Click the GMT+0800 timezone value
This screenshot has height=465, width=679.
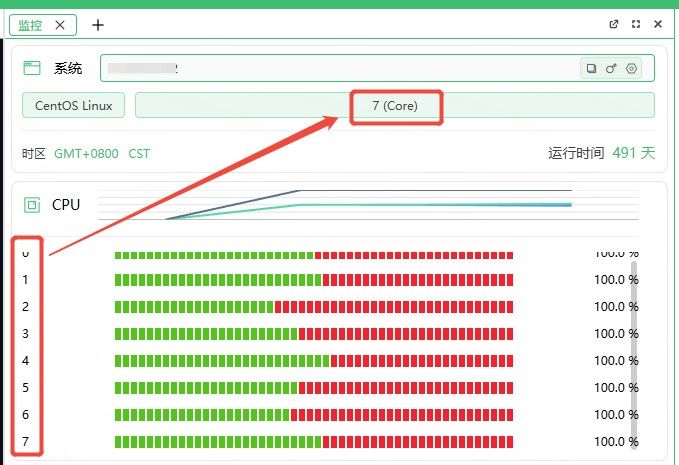coord(86,154)
